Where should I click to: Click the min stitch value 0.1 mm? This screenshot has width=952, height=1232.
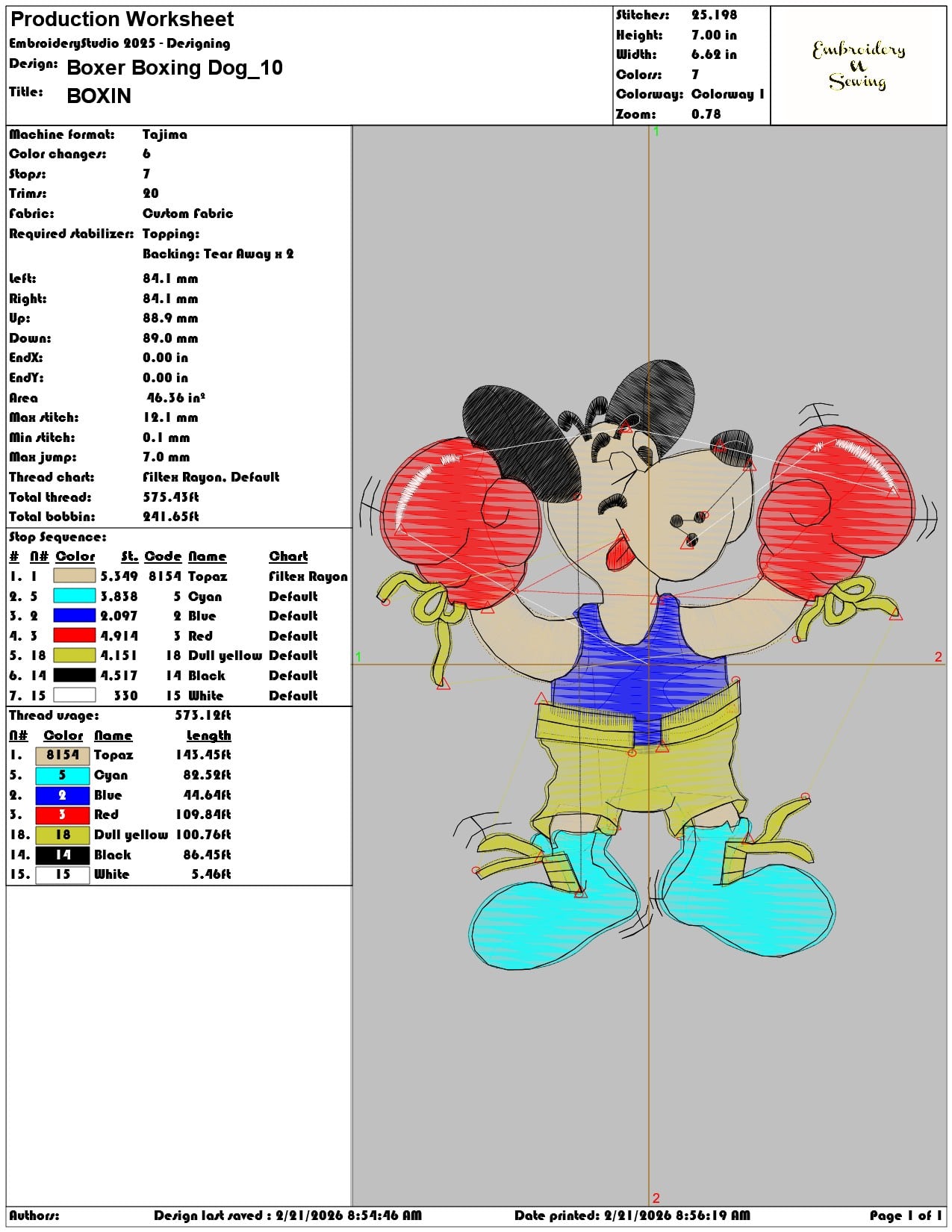tap(166, 438)
